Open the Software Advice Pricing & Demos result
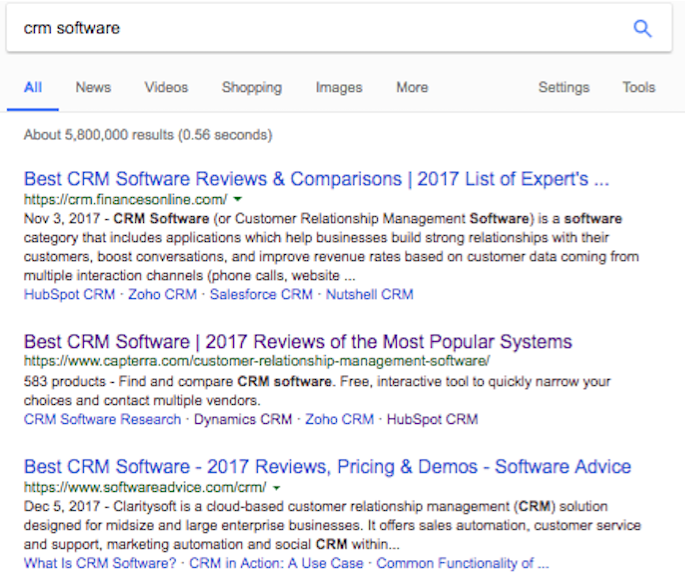The image size is (685, 581). click(x=327, y=467)
